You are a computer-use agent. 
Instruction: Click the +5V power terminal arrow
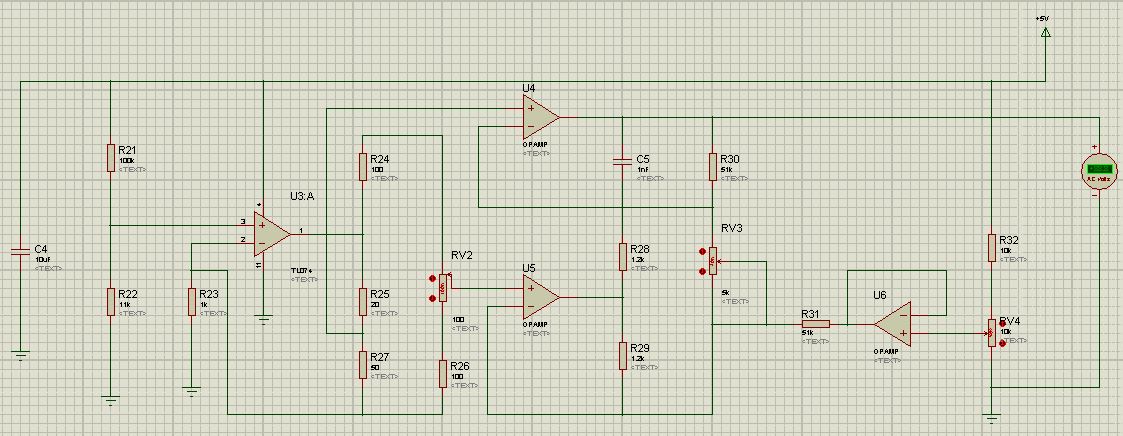point(1046,32)
